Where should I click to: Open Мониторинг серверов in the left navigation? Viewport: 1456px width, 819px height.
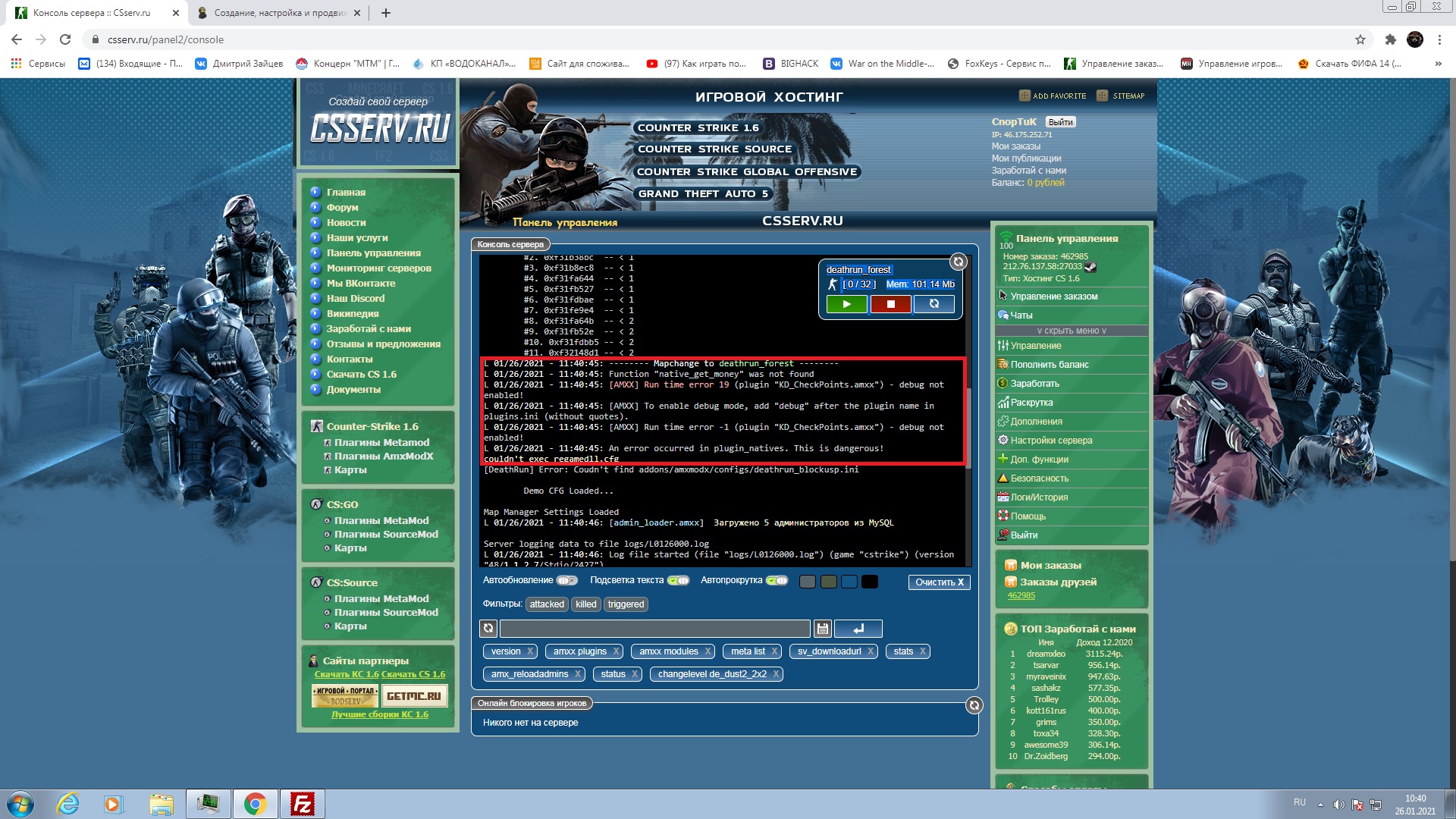click(x=379, y=268)
